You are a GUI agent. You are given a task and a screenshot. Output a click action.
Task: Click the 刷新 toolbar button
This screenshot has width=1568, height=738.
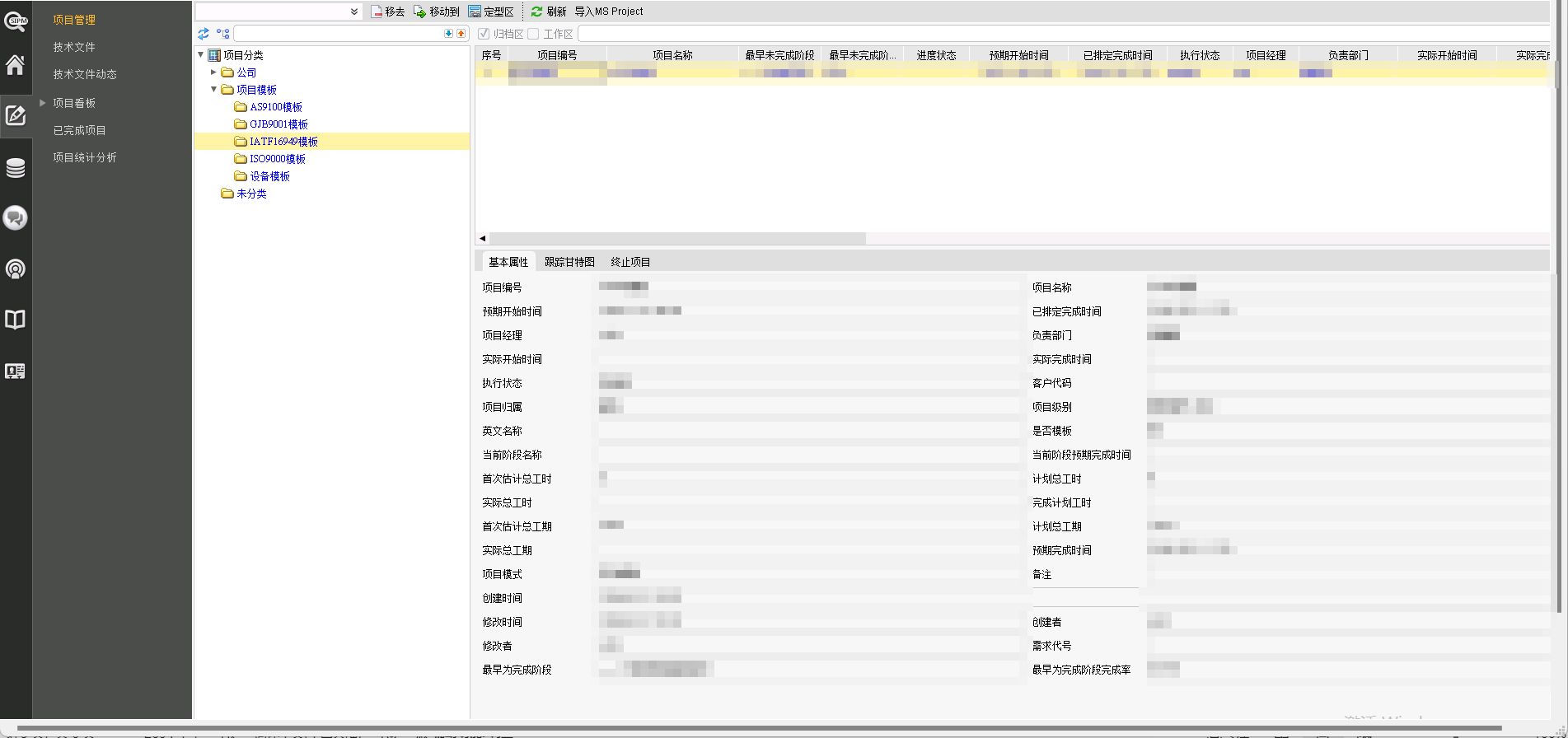tap(549, 12)
